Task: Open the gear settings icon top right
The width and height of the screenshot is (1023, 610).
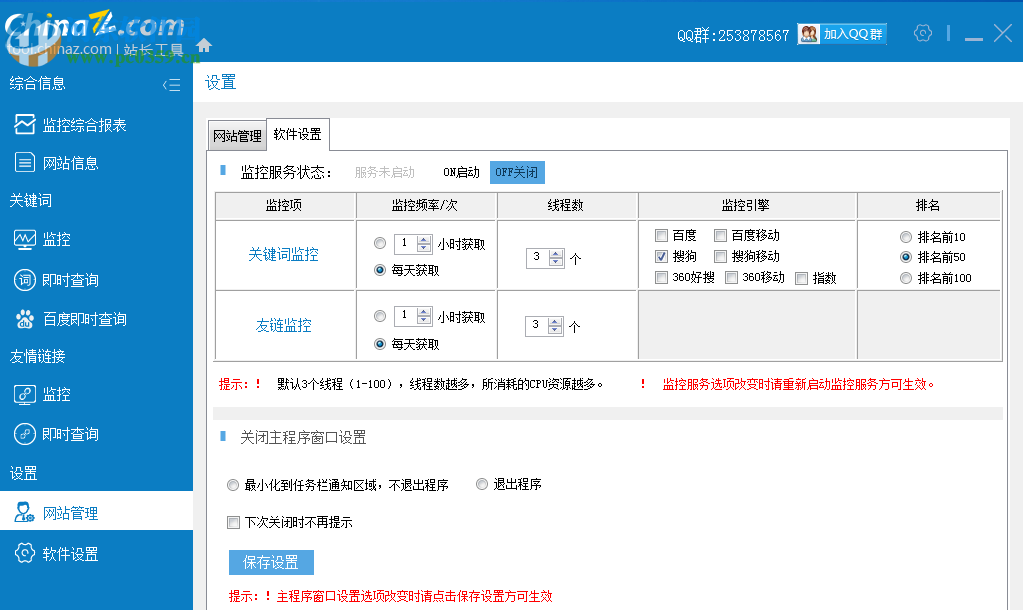Action: (922, 32)
